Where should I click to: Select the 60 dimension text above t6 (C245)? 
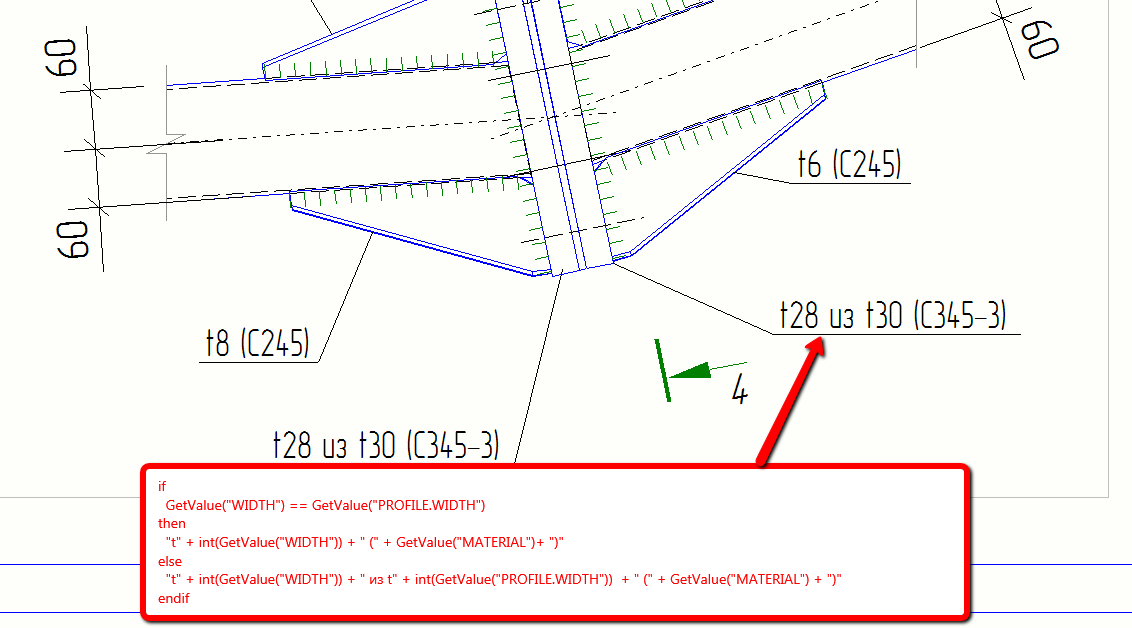1042,40
